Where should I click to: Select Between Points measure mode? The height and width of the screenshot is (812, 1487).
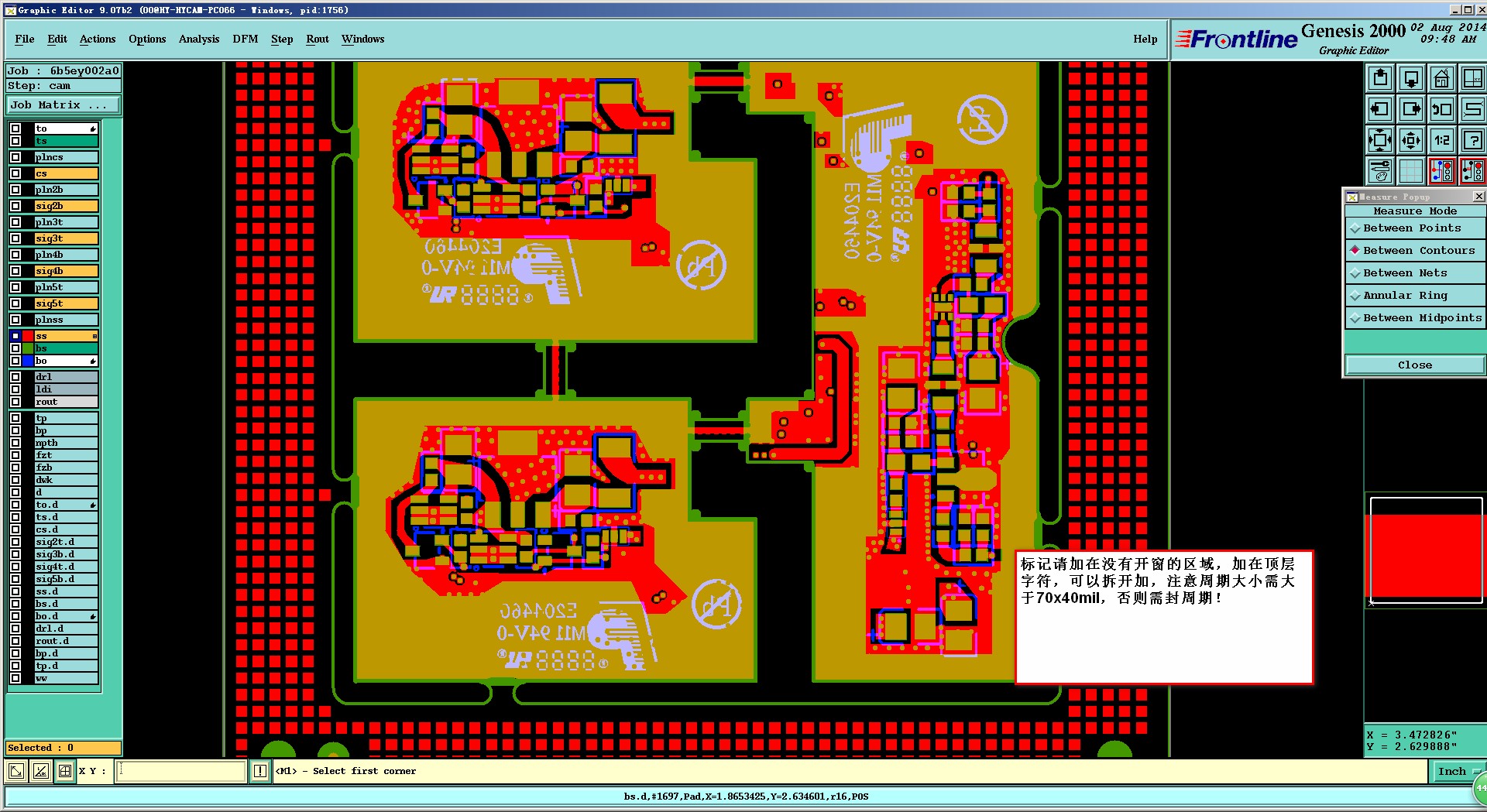[1415, 228]
